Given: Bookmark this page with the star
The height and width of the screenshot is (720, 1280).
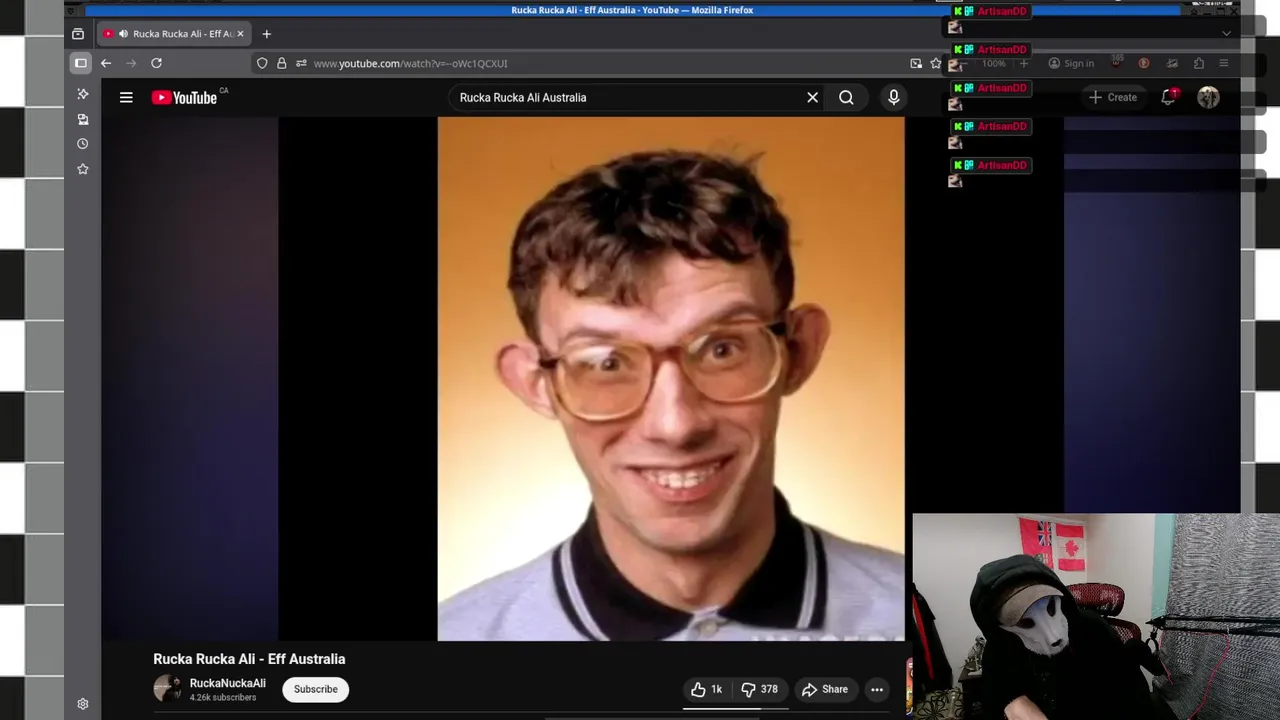Looking at the screenshot, I should pos(936,63).
